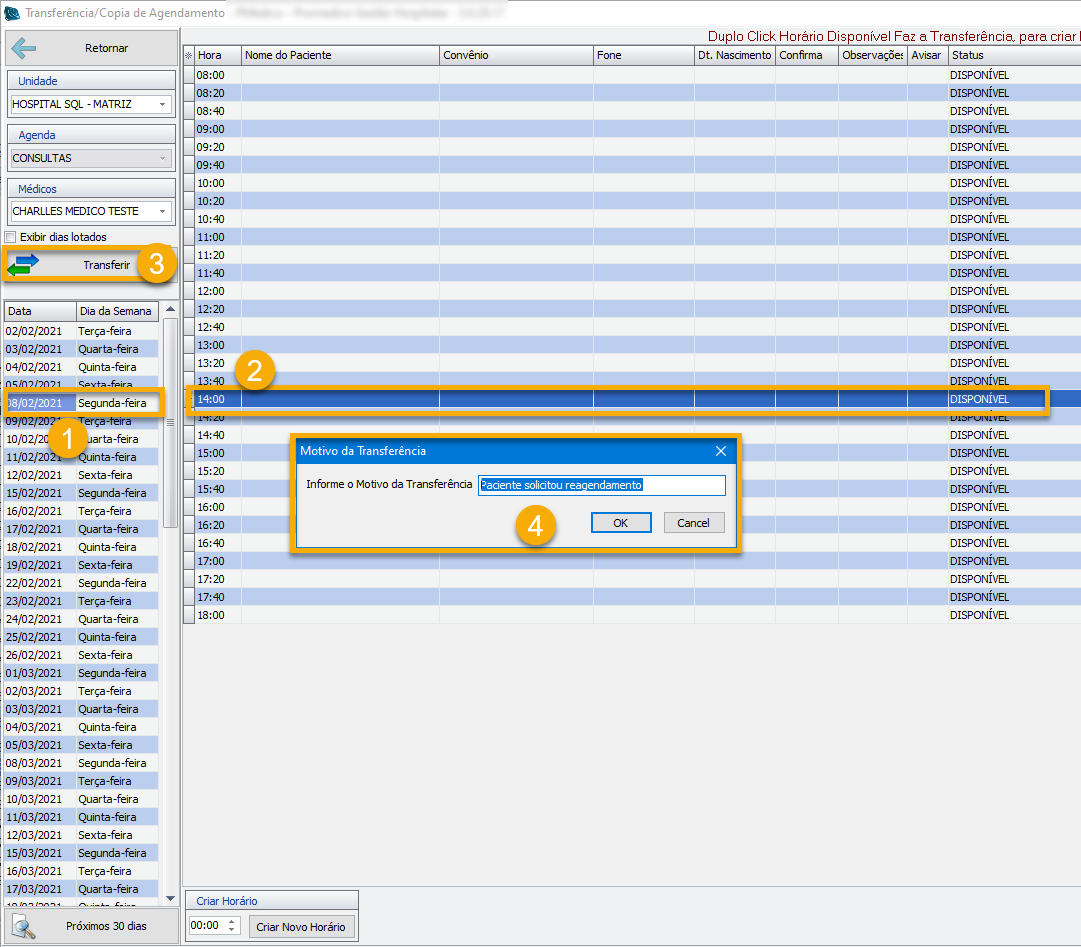Click Criar Novo Horário button

point(301,927)
